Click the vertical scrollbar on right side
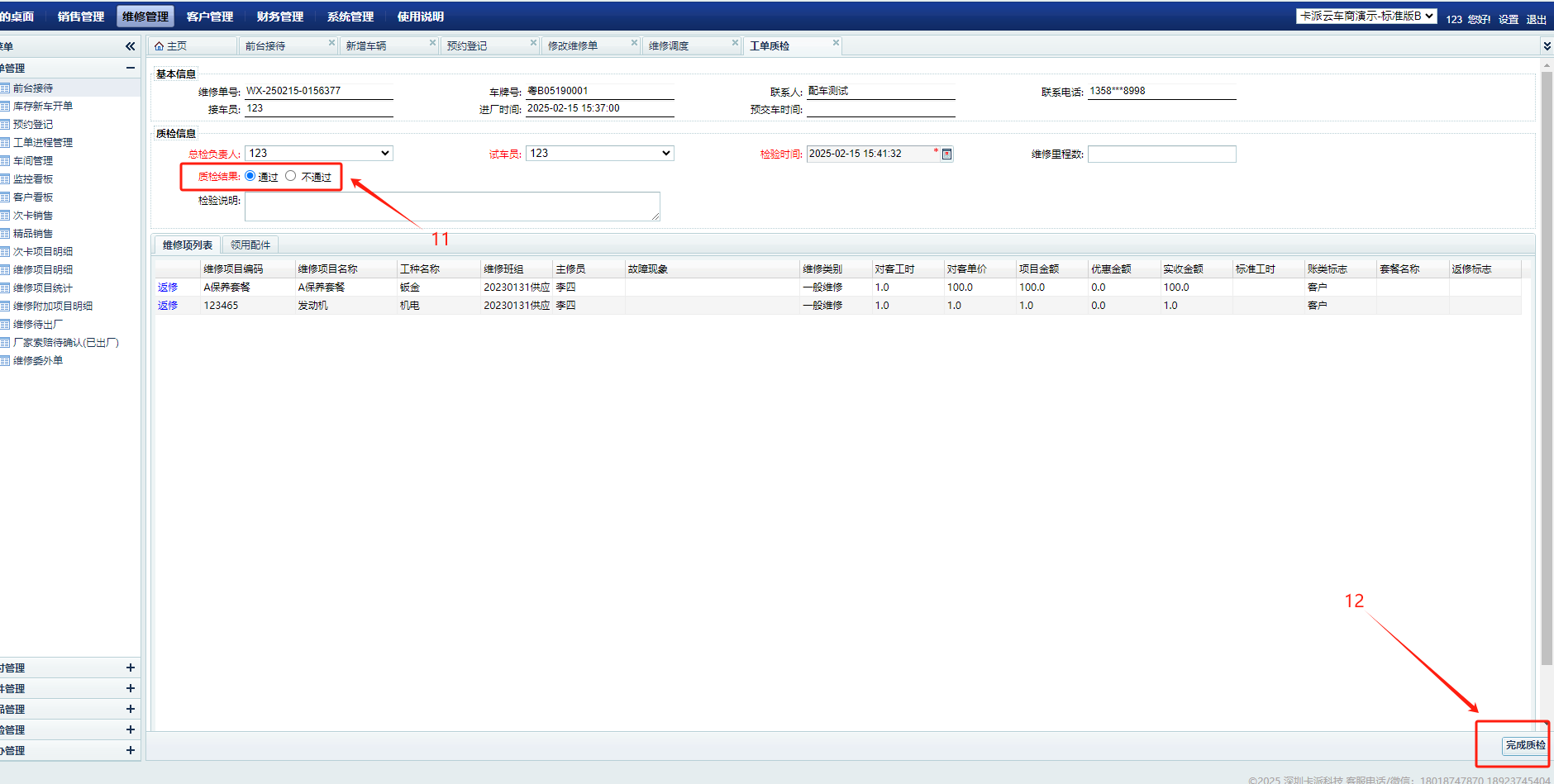This screenshot has width=1554, height=784. [x=1546, y=372]
